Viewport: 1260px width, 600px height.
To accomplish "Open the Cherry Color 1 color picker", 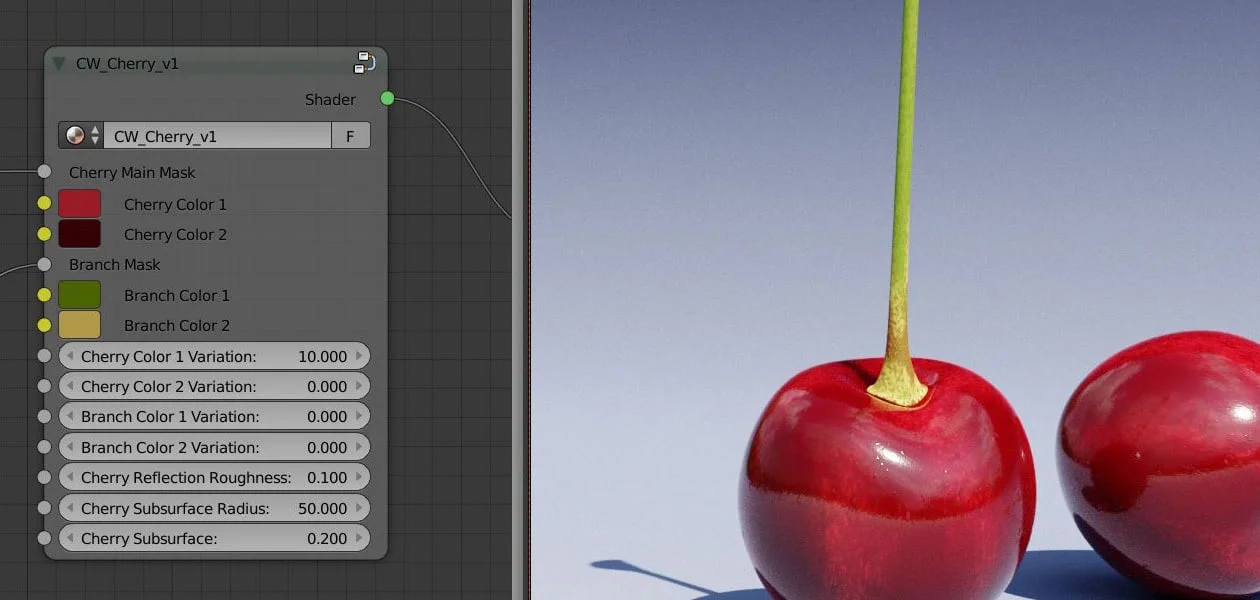I will [81, 203].
